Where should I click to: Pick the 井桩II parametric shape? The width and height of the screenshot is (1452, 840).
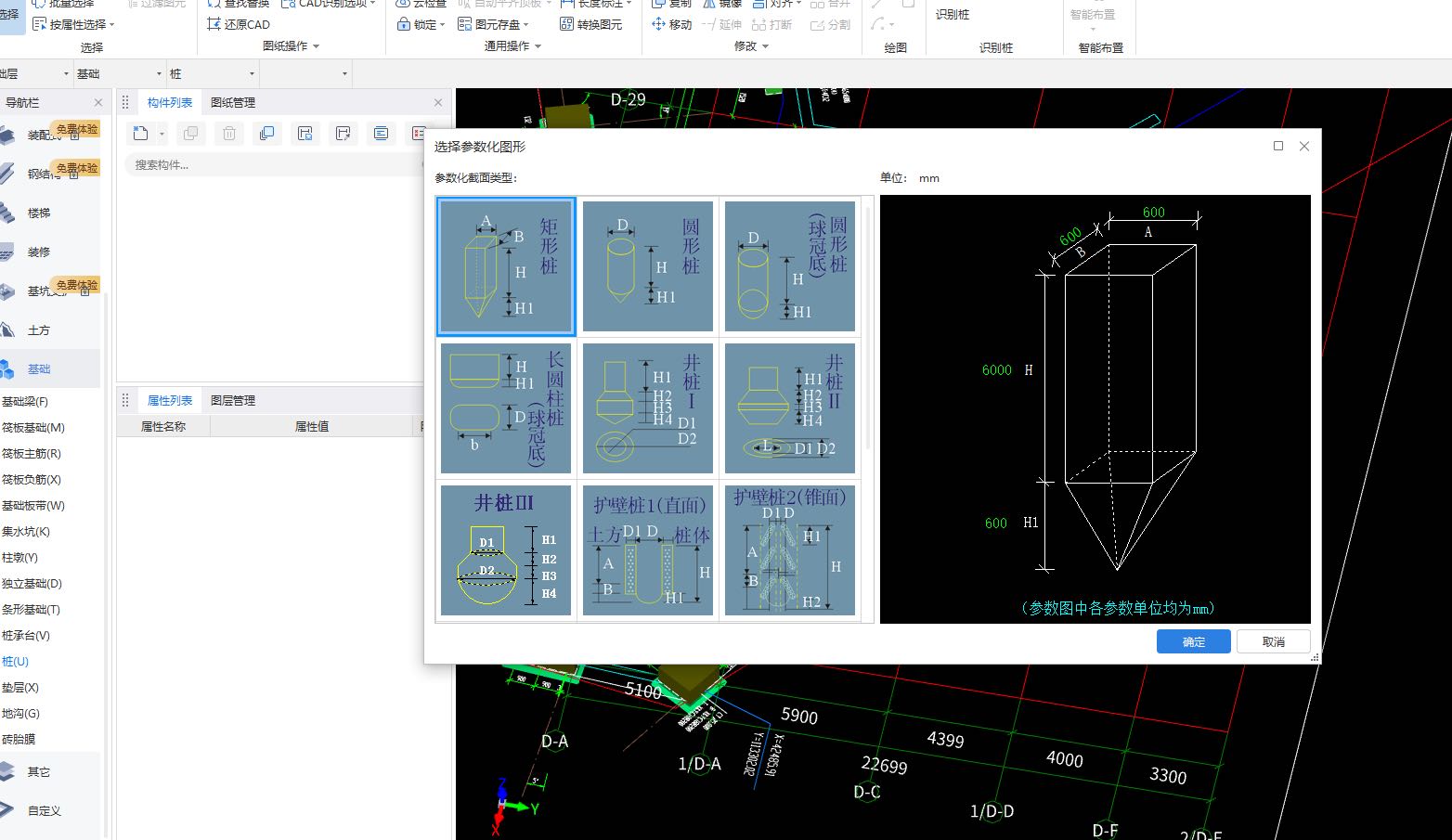point(790,408)
